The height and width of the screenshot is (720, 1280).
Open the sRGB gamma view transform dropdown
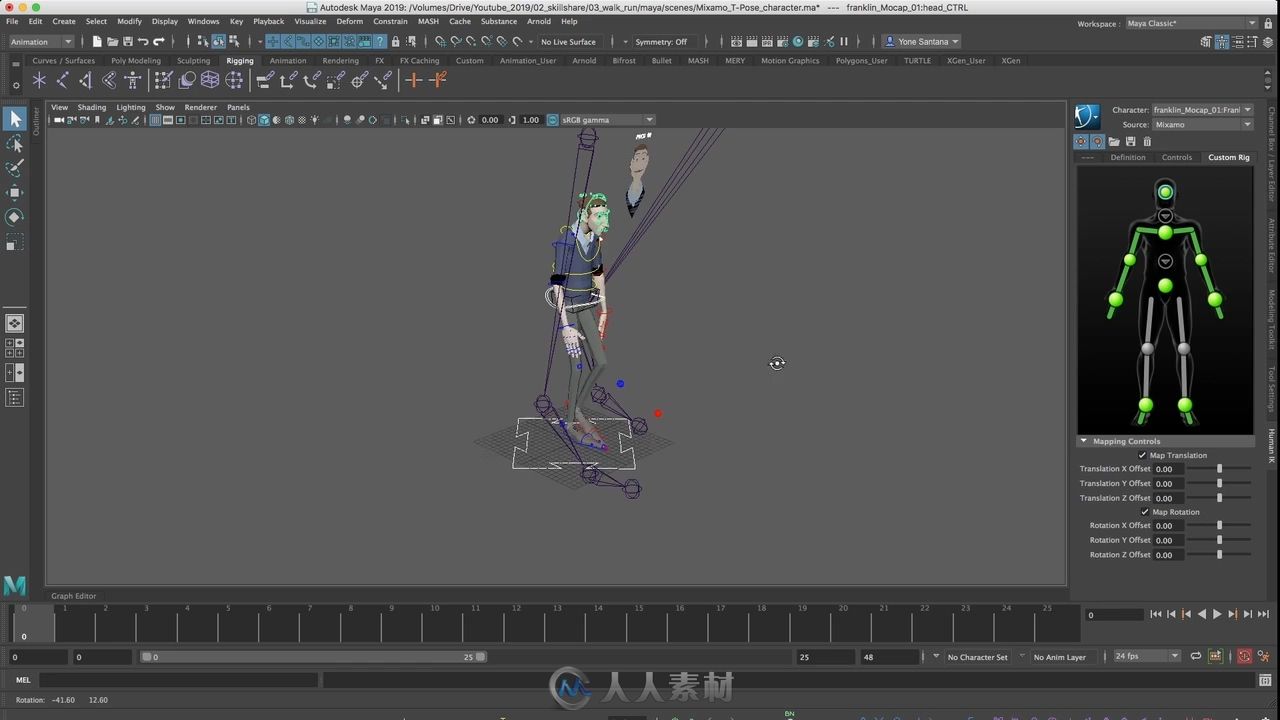(607, 120)
